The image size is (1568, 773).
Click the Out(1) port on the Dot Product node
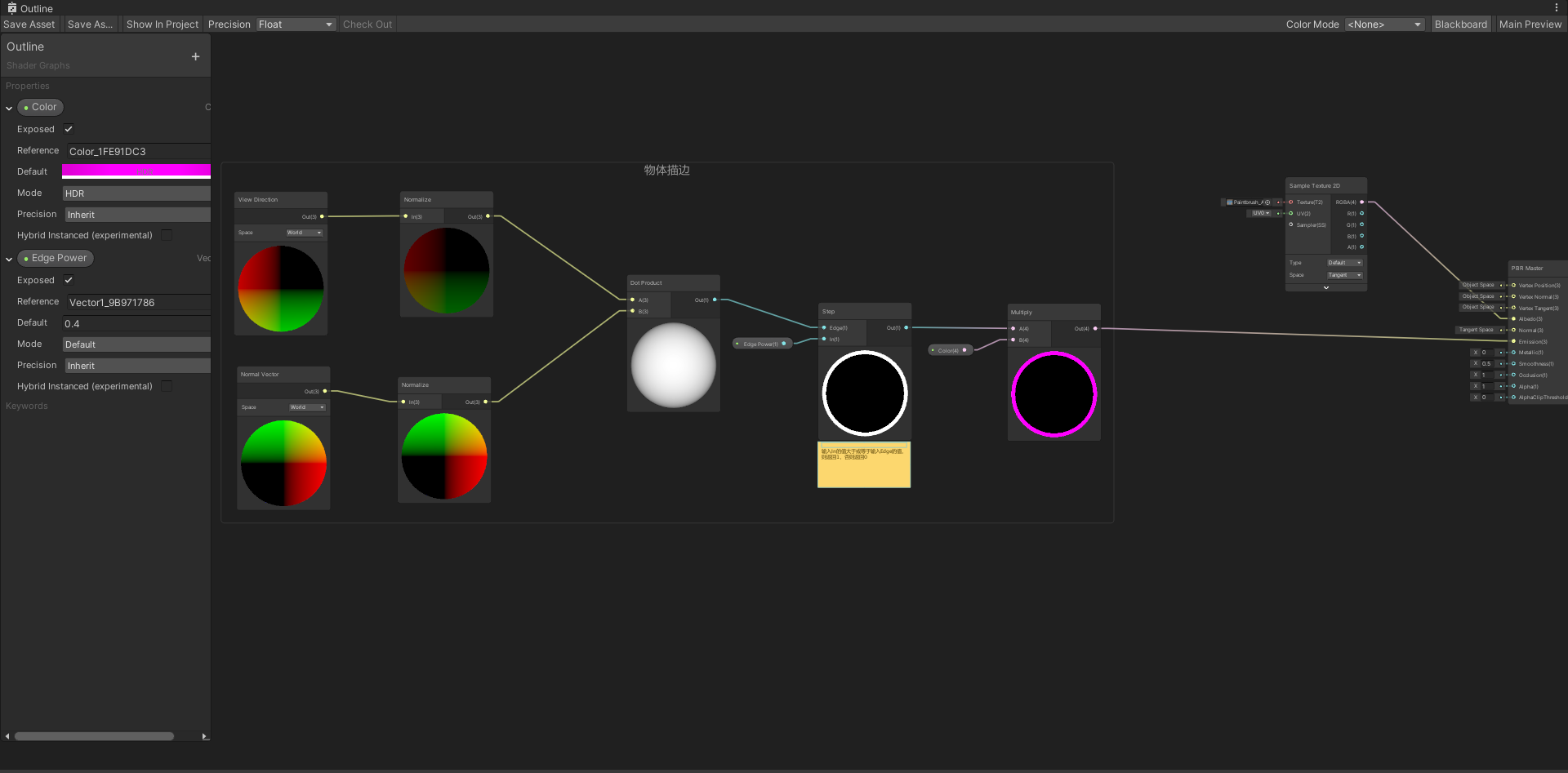click(715, 300)
